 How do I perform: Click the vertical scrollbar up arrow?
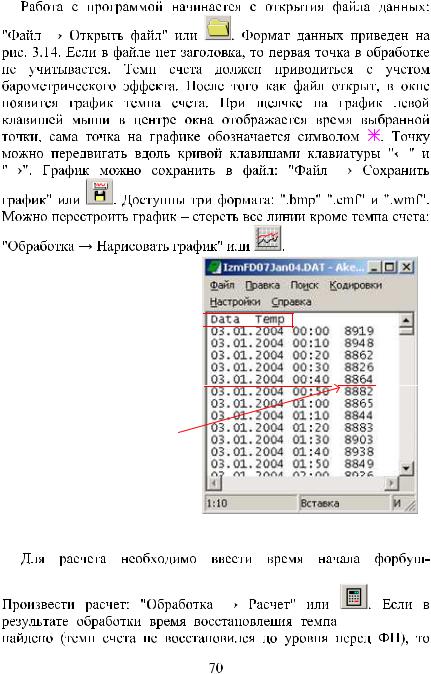point(406,320)
